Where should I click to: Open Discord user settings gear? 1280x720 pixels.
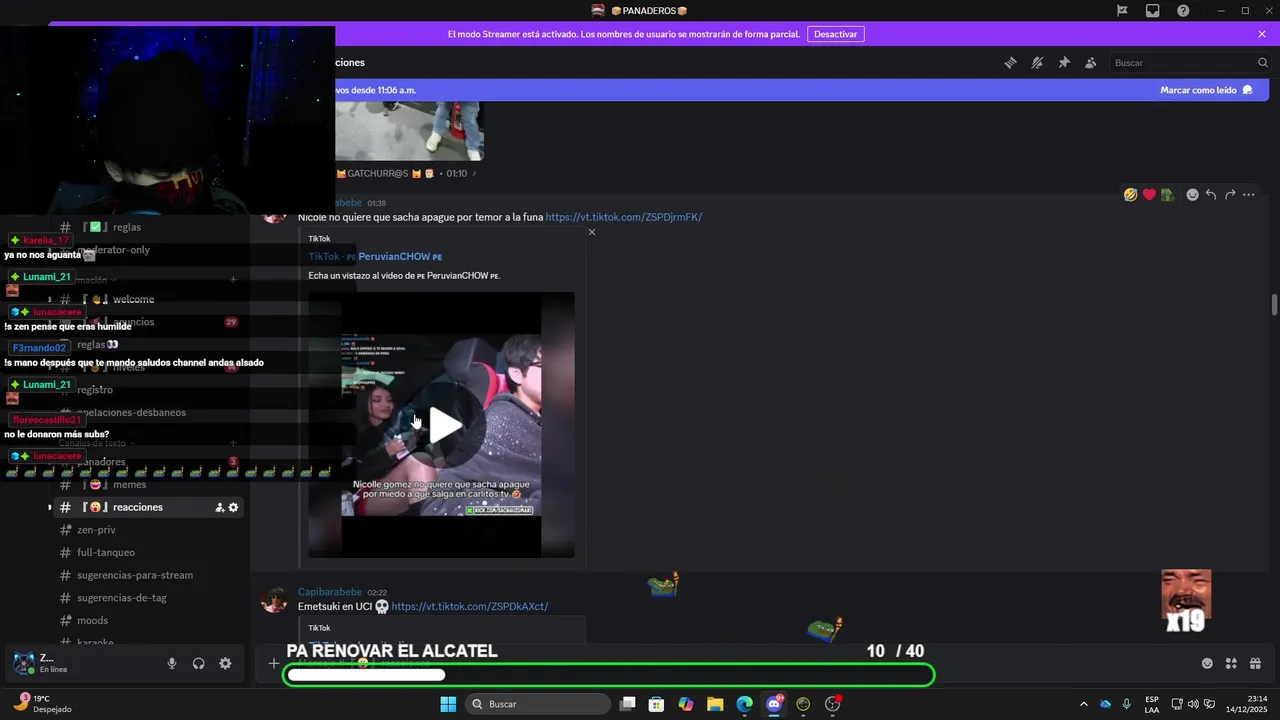(x=225, y=664)
